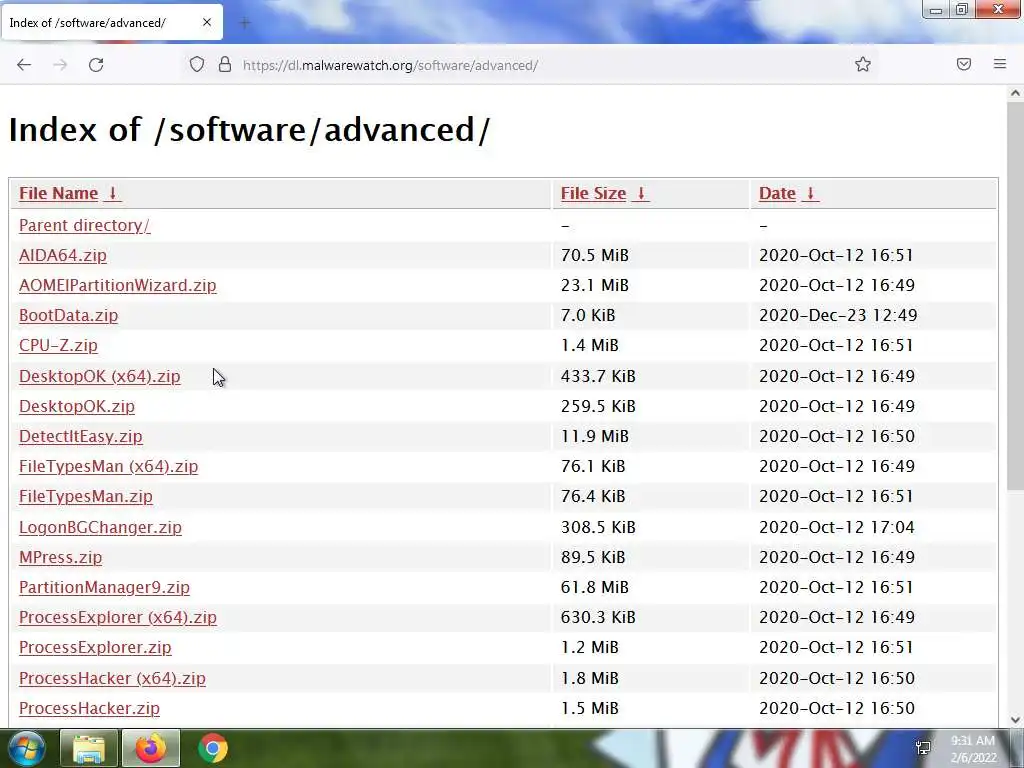
Task: Open Parent directory/ link
Action: tap(84, 225)
